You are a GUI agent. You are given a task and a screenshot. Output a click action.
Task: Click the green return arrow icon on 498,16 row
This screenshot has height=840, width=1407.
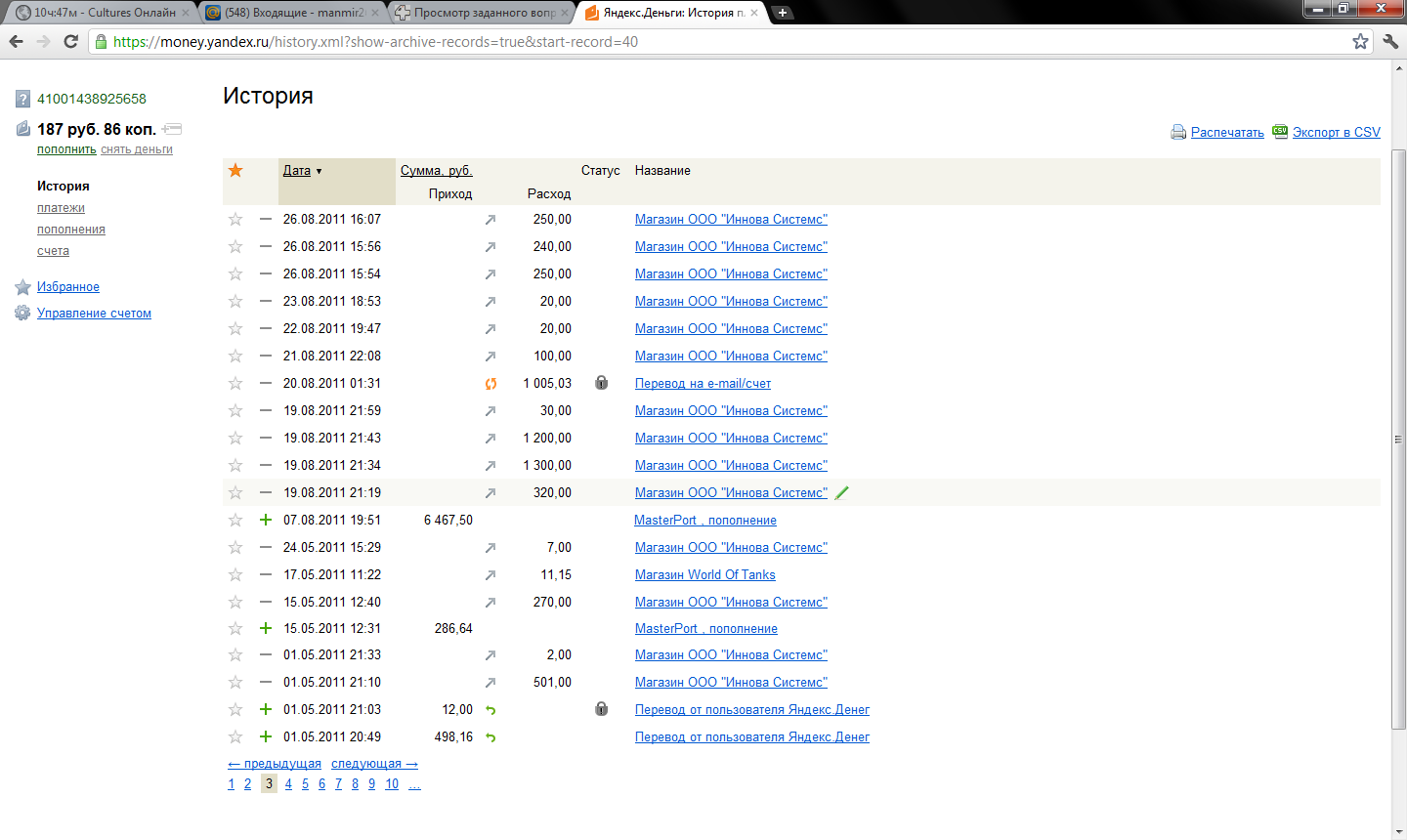click(x=490, y=737)
